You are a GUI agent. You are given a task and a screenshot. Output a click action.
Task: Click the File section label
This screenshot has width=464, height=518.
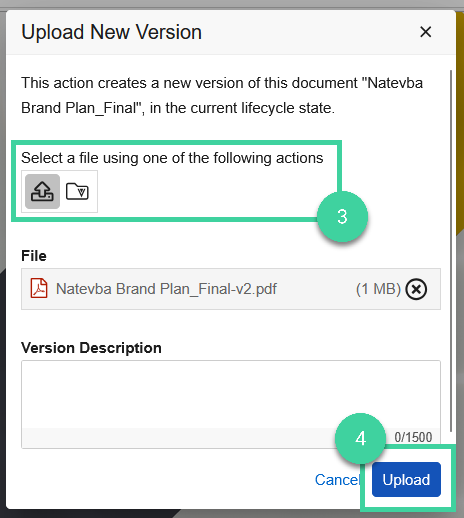point(34,256)
